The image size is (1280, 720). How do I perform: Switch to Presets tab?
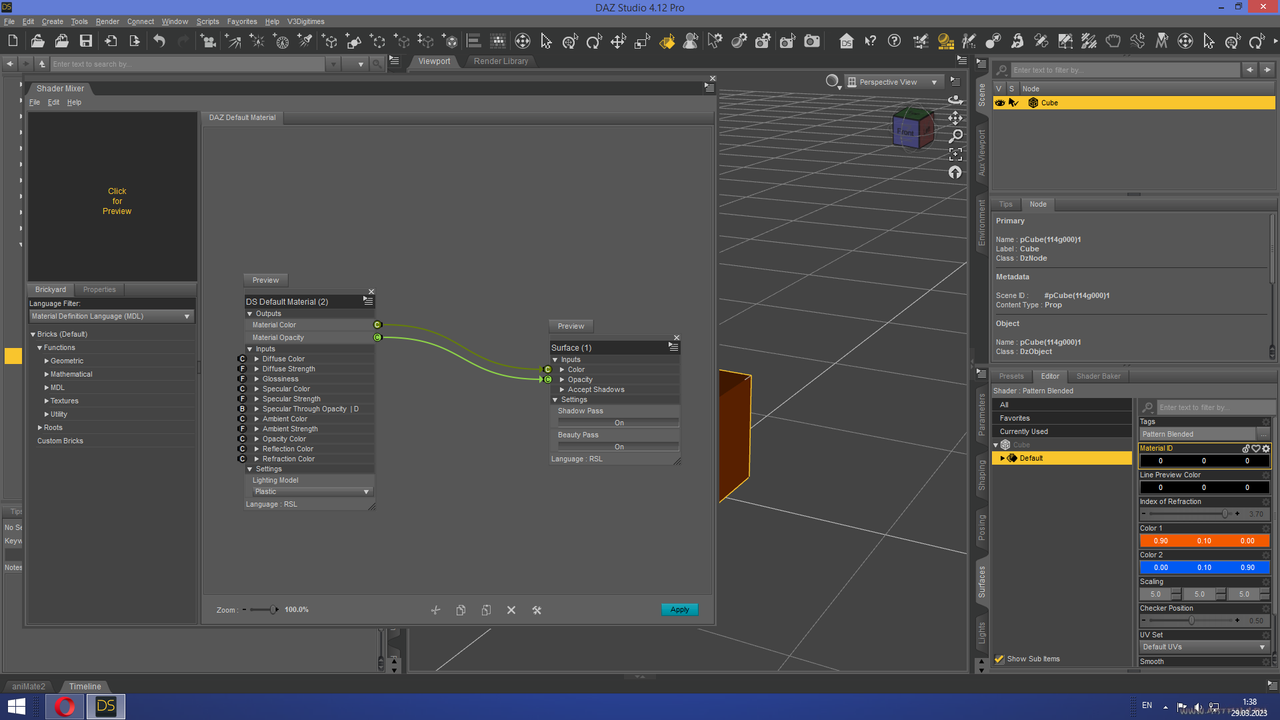(x=1012, y=376)
